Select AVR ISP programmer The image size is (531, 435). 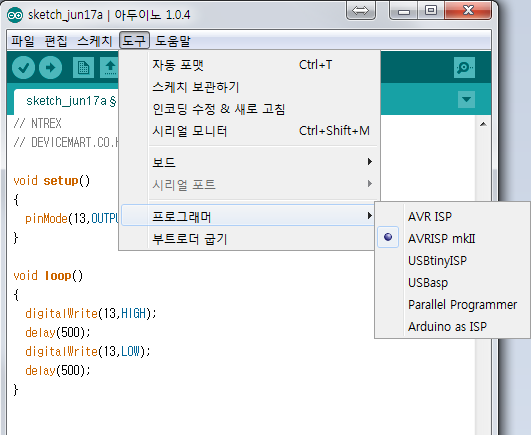point(453,216)
